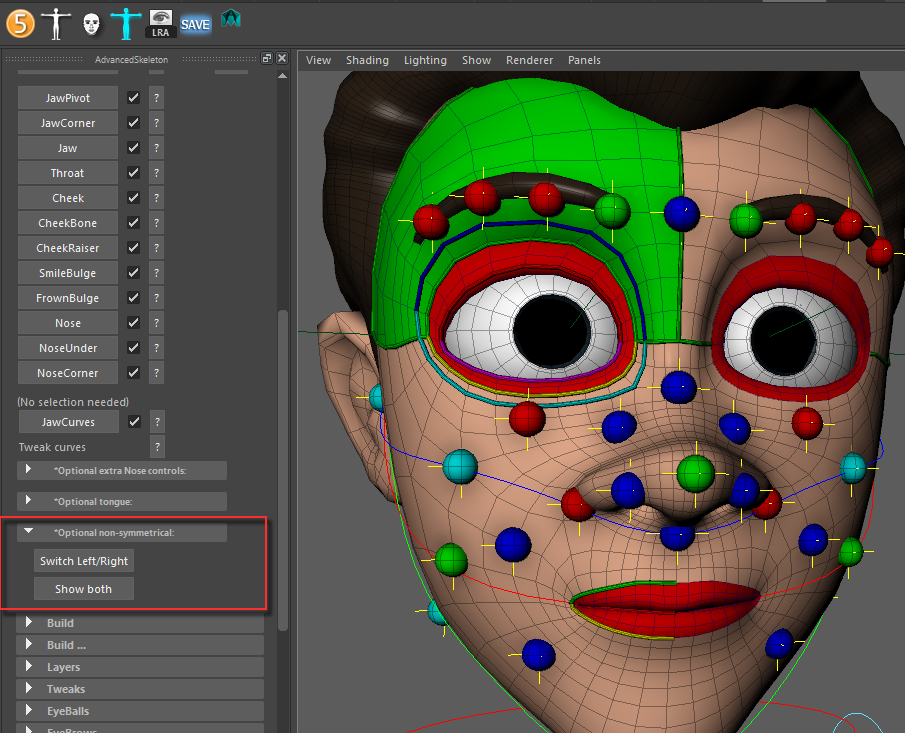905x733 pixels.
Task: Open the face mask shelf tool
Action: pyautogui.click(x=91, y=23)
